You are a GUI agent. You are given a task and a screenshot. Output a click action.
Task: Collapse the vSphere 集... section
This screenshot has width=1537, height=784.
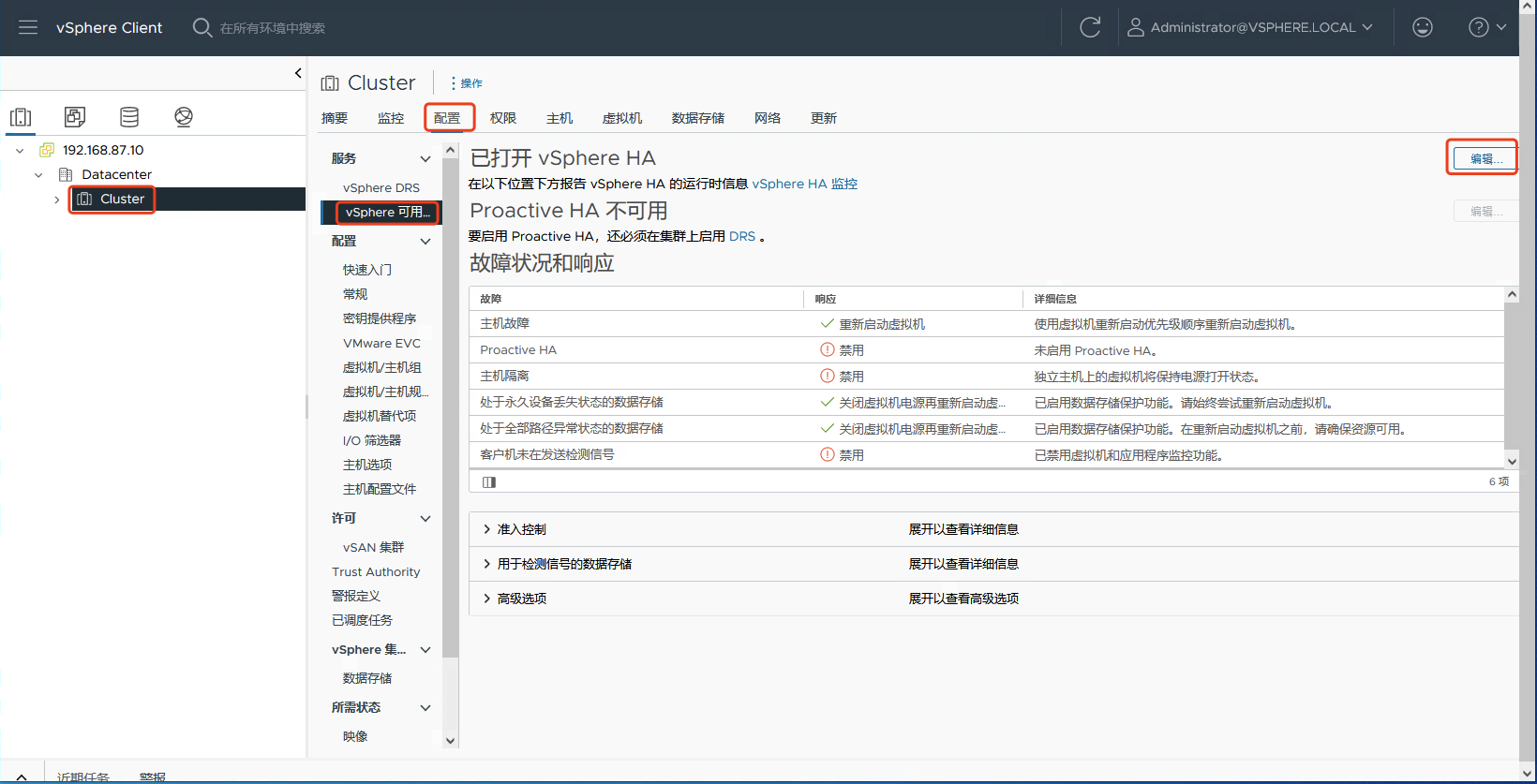425,649
